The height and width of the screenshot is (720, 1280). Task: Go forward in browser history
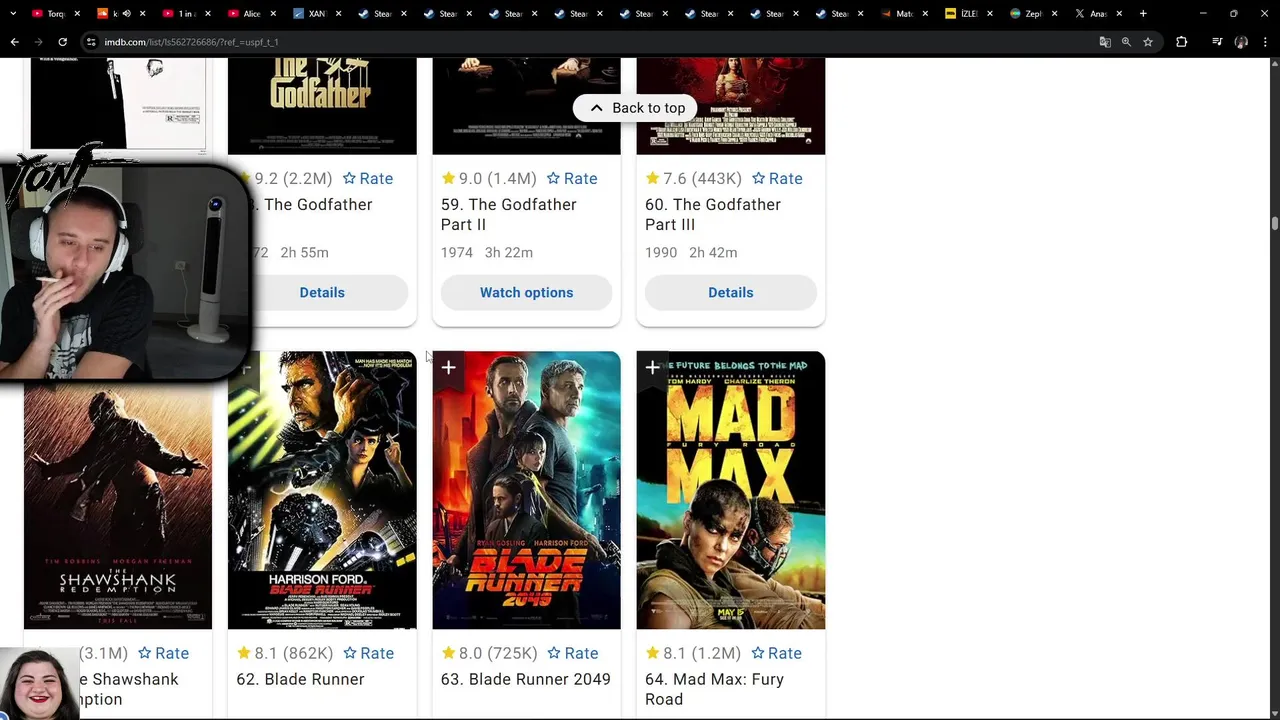[x=38, y=42]
